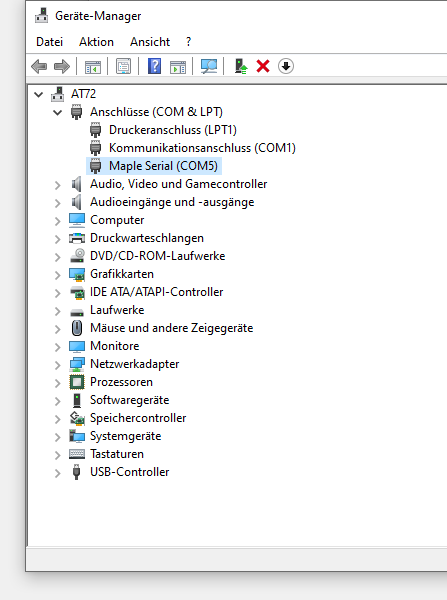The width and height of the screenshot is (447, 600).
Task: Expand the USB-Controller category
Action: 57,473
